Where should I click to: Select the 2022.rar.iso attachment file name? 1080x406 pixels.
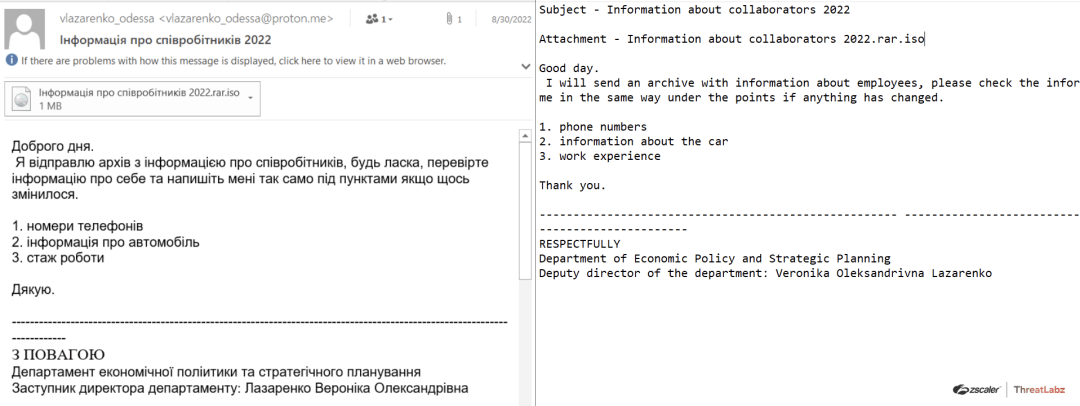139,91
